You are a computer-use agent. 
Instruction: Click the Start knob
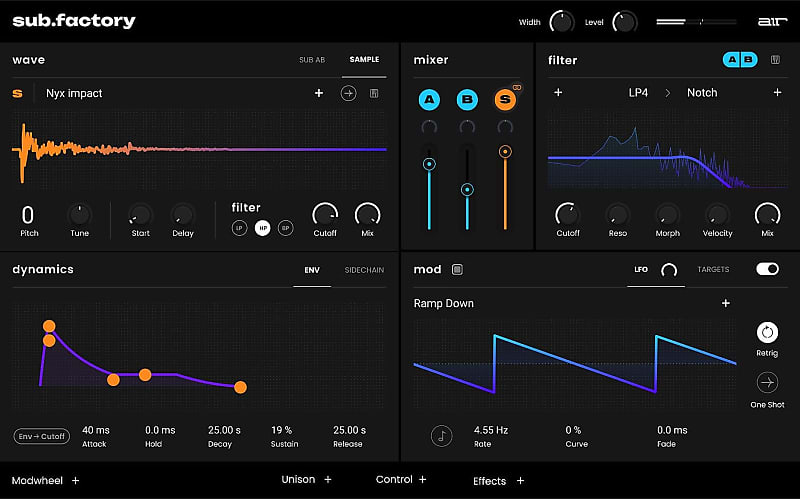(140, 214)
